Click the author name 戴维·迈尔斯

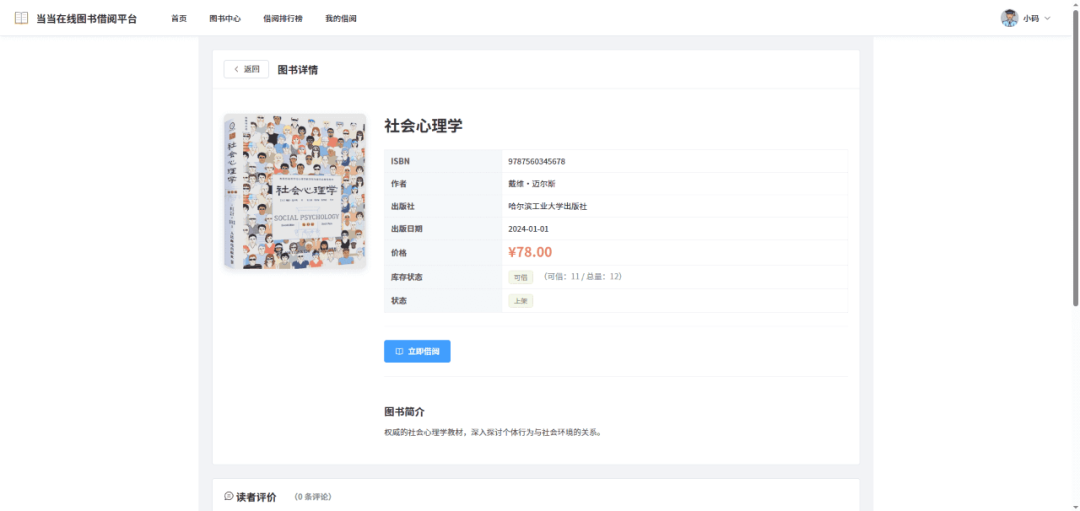pos(532,184)
